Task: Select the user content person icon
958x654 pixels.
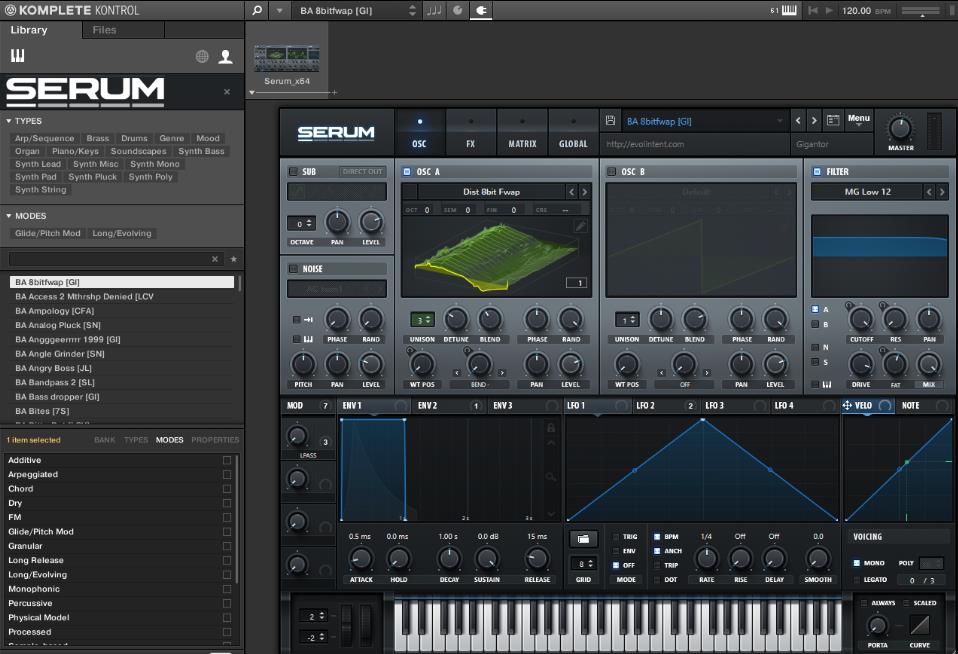Action: [x=226, y=57]
